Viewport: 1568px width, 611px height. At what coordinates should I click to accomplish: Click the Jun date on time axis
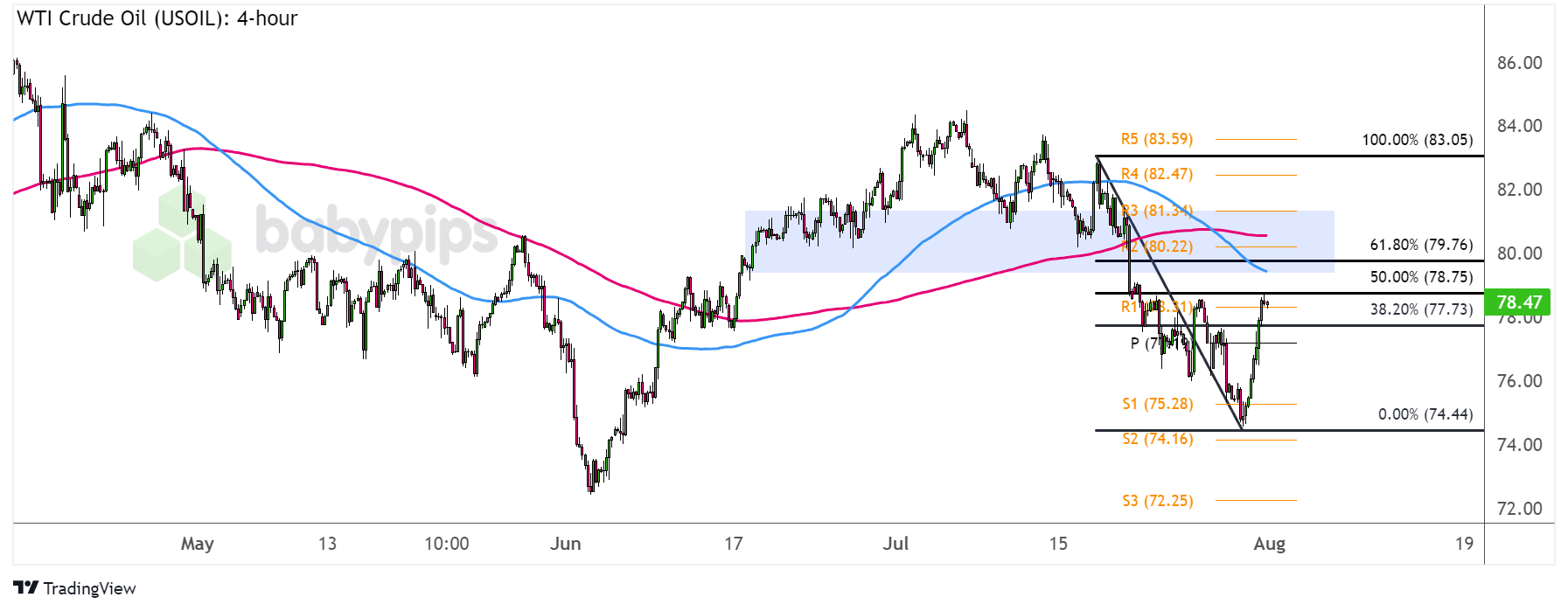(565, 544)
